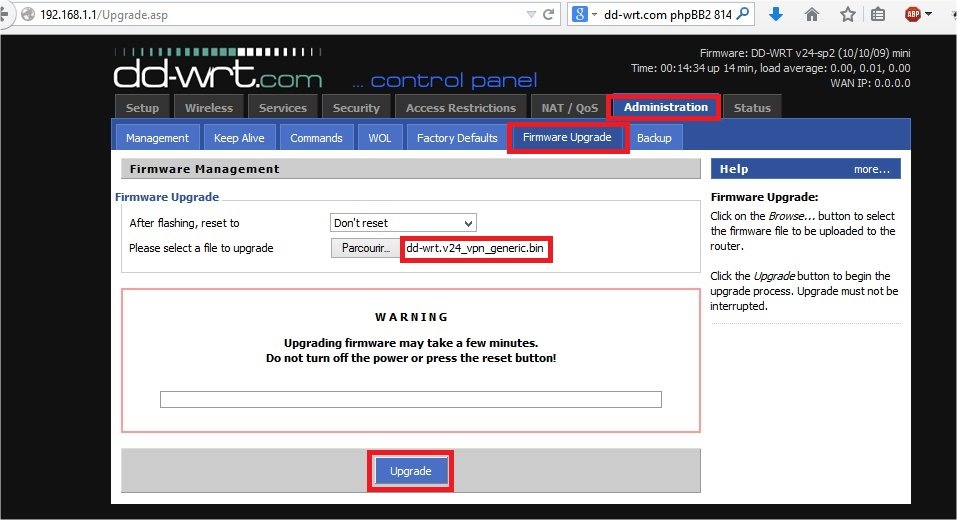Bookmark this page with the star
Image resolution: width=957 pixels, height=520 pixels.
[x=847, y=15]
